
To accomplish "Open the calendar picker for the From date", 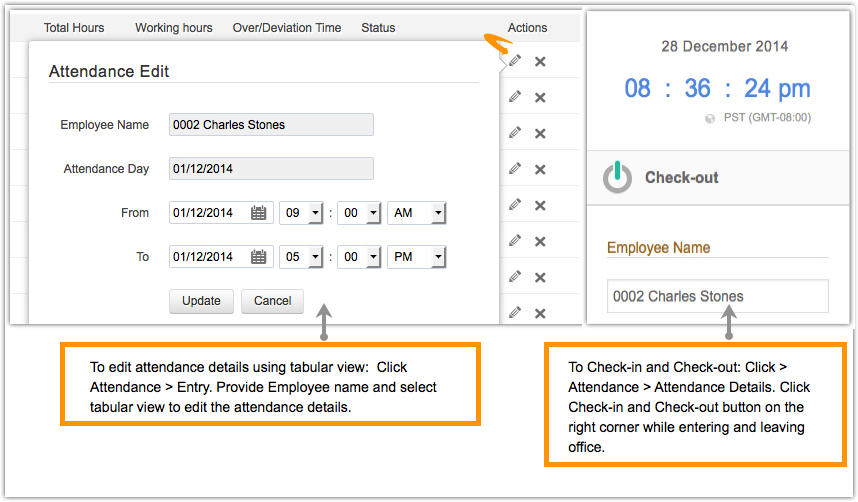I will point(259,212).
